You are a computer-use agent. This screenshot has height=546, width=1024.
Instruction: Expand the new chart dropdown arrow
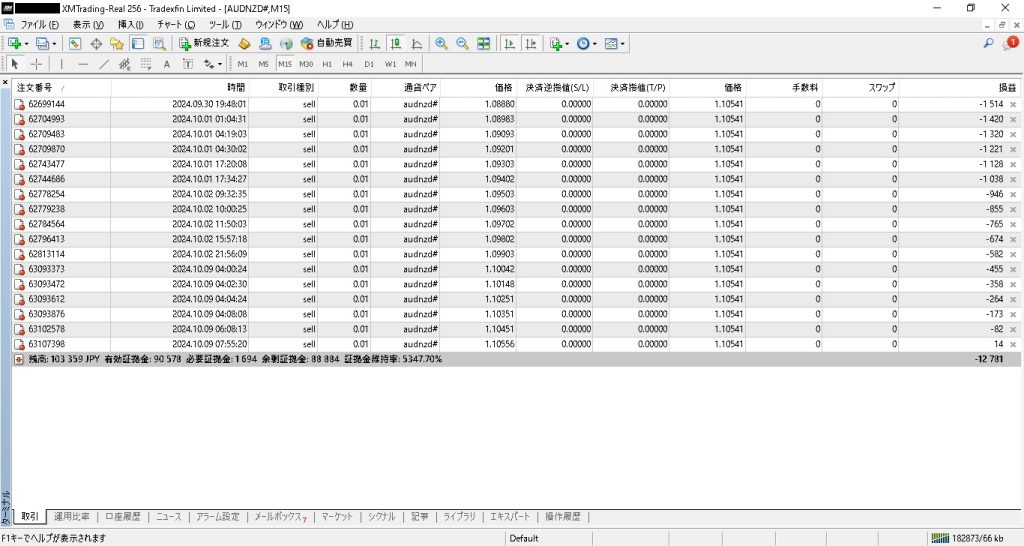(27, 44)
